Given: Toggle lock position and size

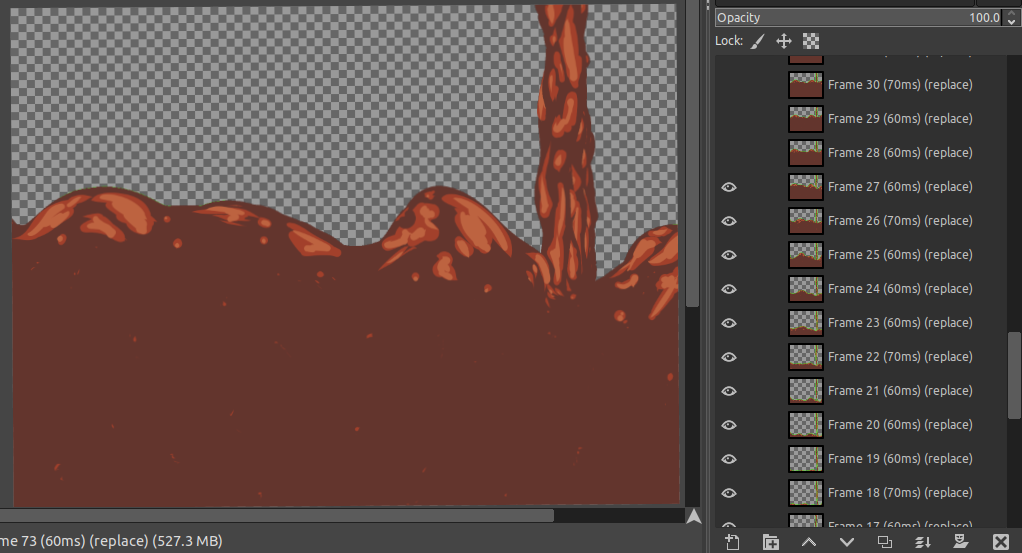Looking at the screenshot, I should (x=784, y=41).
